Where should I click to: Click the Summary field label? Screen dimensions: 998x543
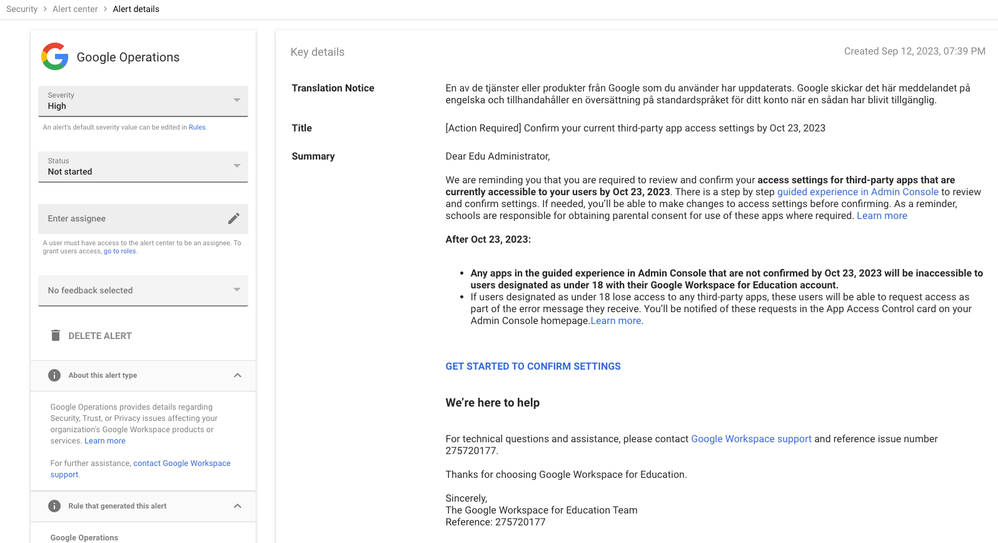[313, 156]
